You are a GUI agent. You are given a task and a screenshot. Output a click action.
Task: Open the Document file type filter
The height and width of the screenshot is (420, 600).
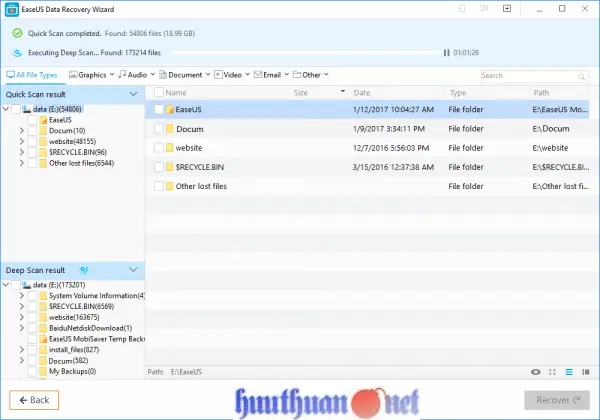tap(184, 75)
